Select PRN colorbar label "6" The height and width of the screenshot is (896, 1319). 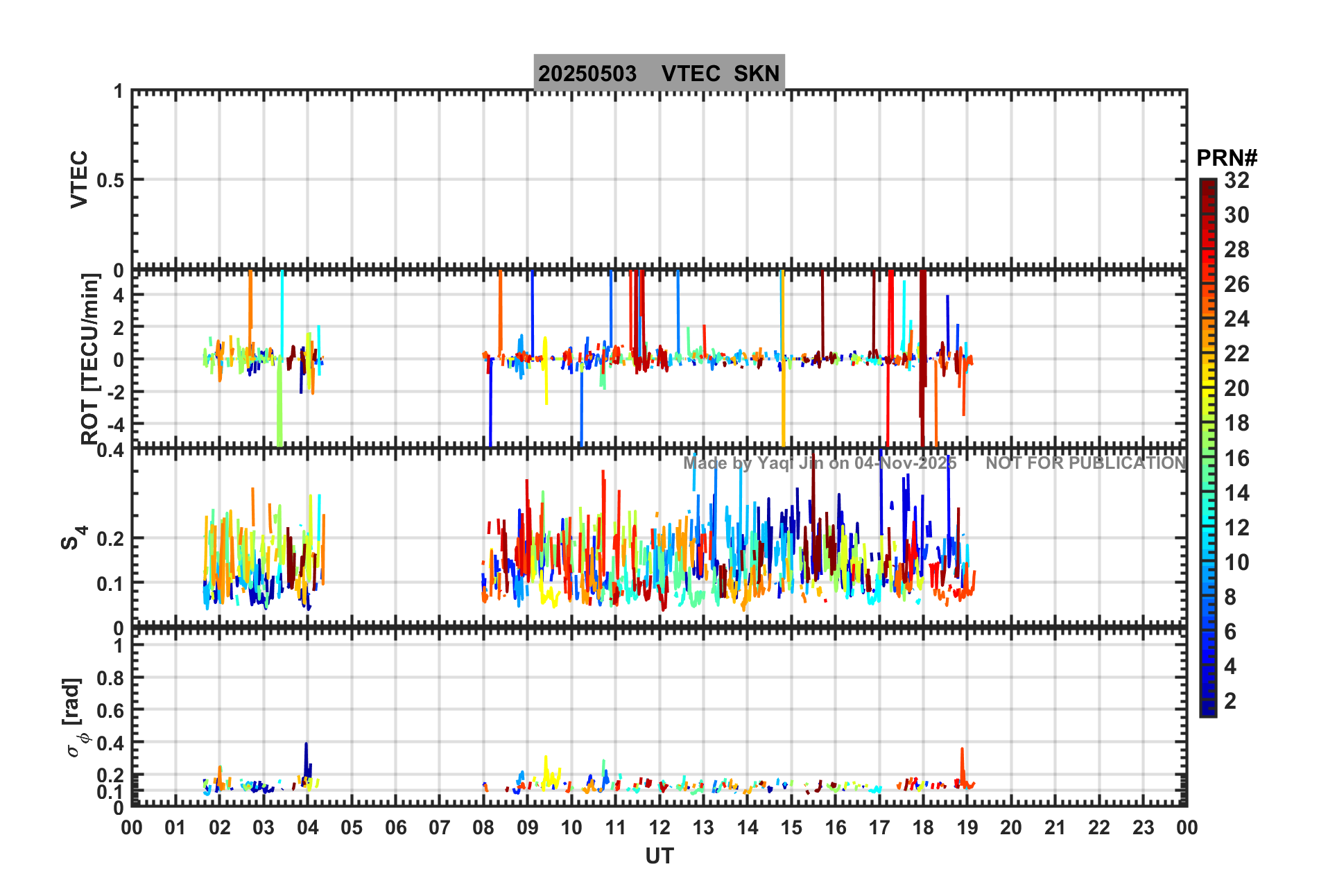(1230, 632)
